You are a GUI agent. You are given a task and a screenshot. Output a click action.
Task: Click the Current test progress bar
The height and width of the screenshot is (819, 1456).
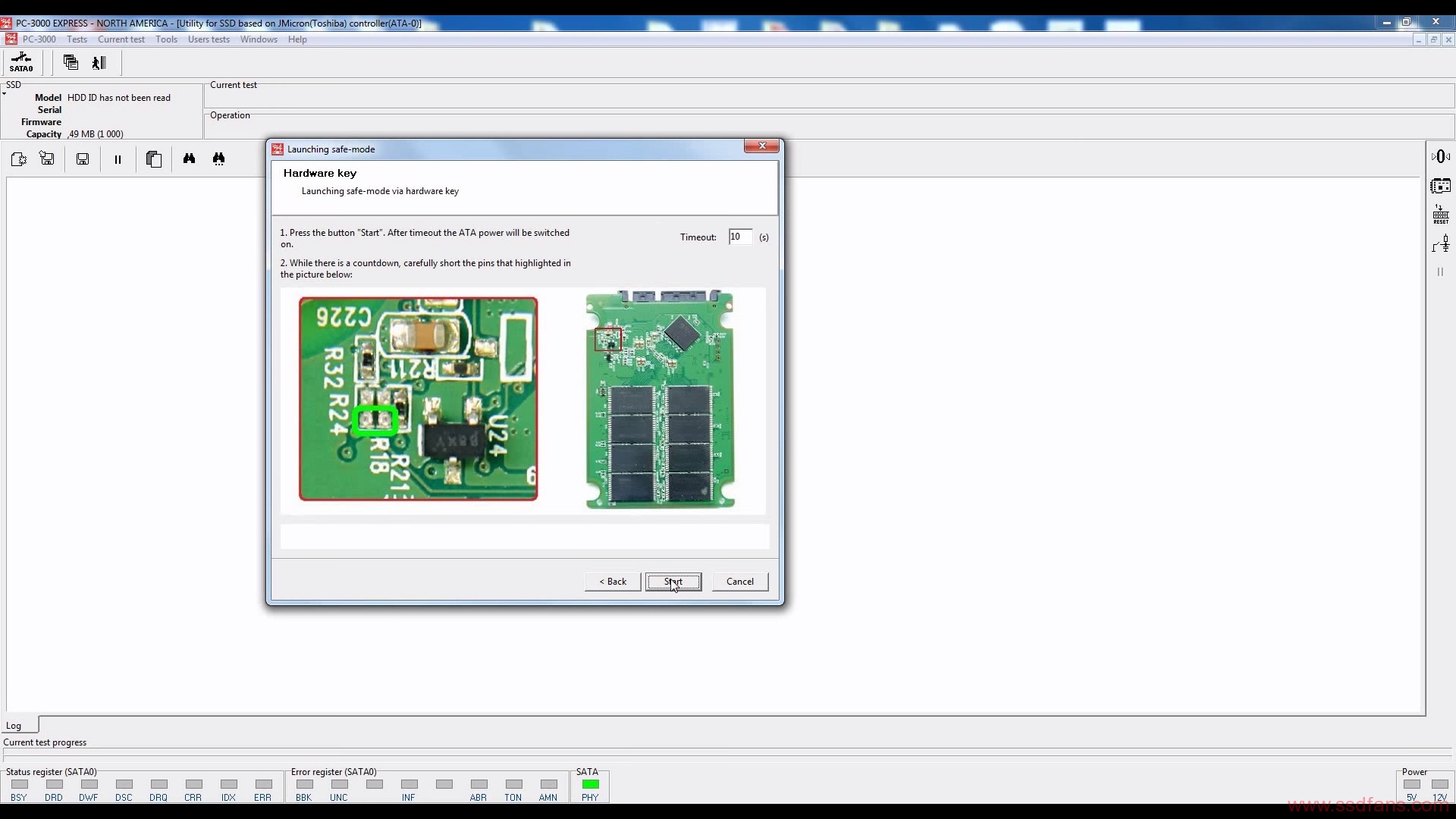click(x=728, y=756)
